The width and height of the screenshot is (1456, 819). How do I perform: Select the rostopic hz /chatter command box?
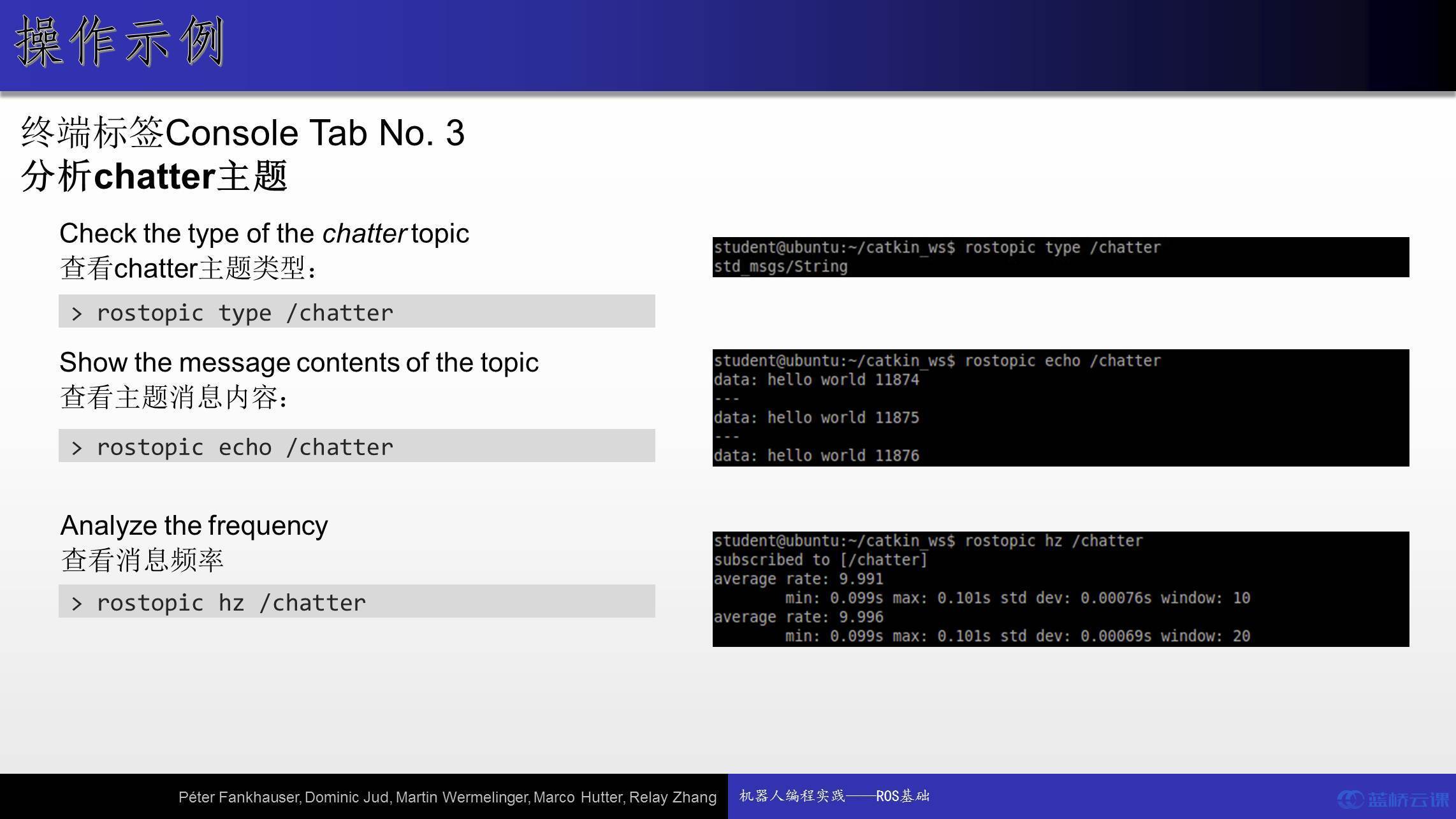tap(357, 601)
